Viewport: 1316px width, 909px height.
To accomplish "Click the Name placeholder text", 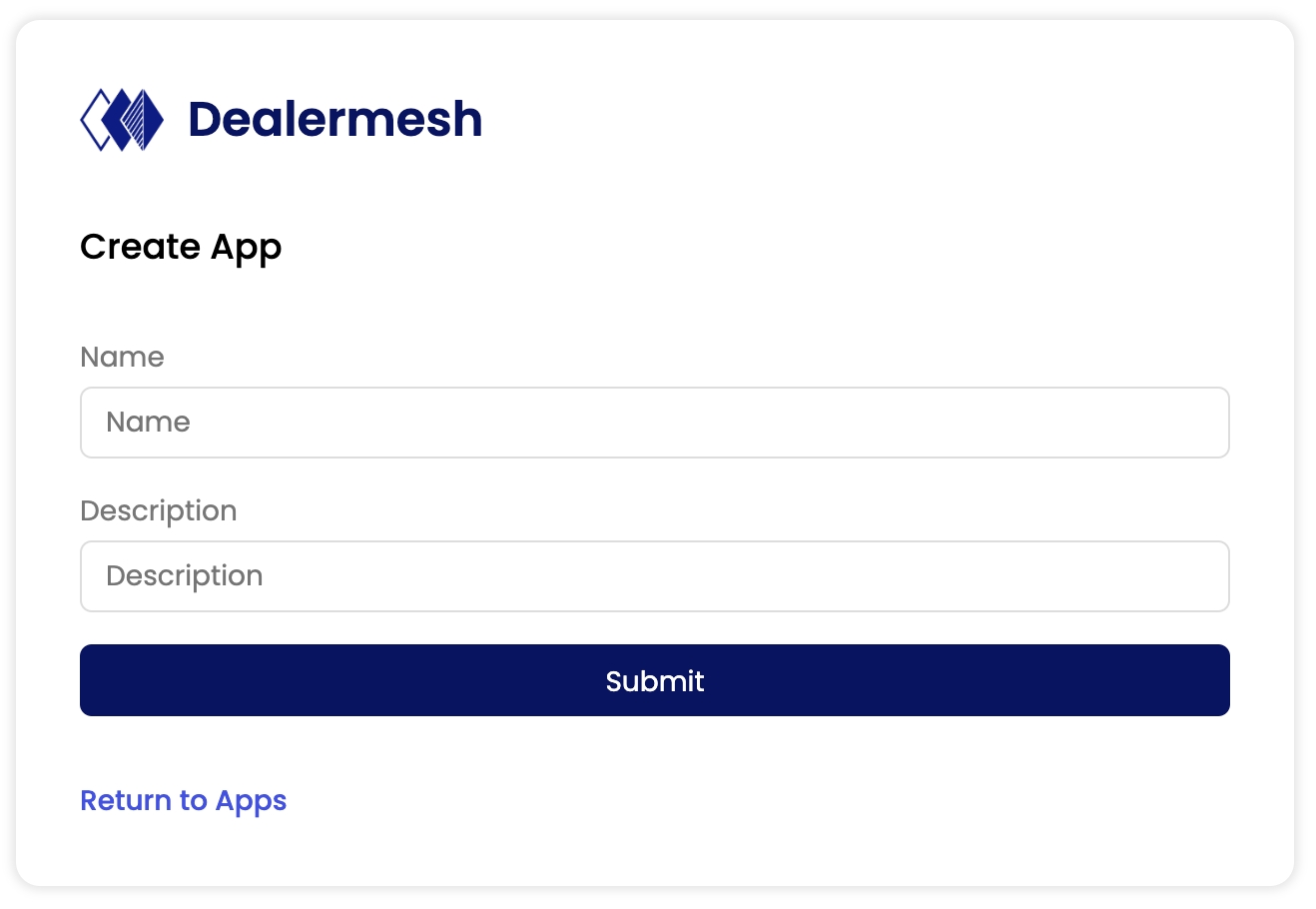I will [x=148, y=423].
